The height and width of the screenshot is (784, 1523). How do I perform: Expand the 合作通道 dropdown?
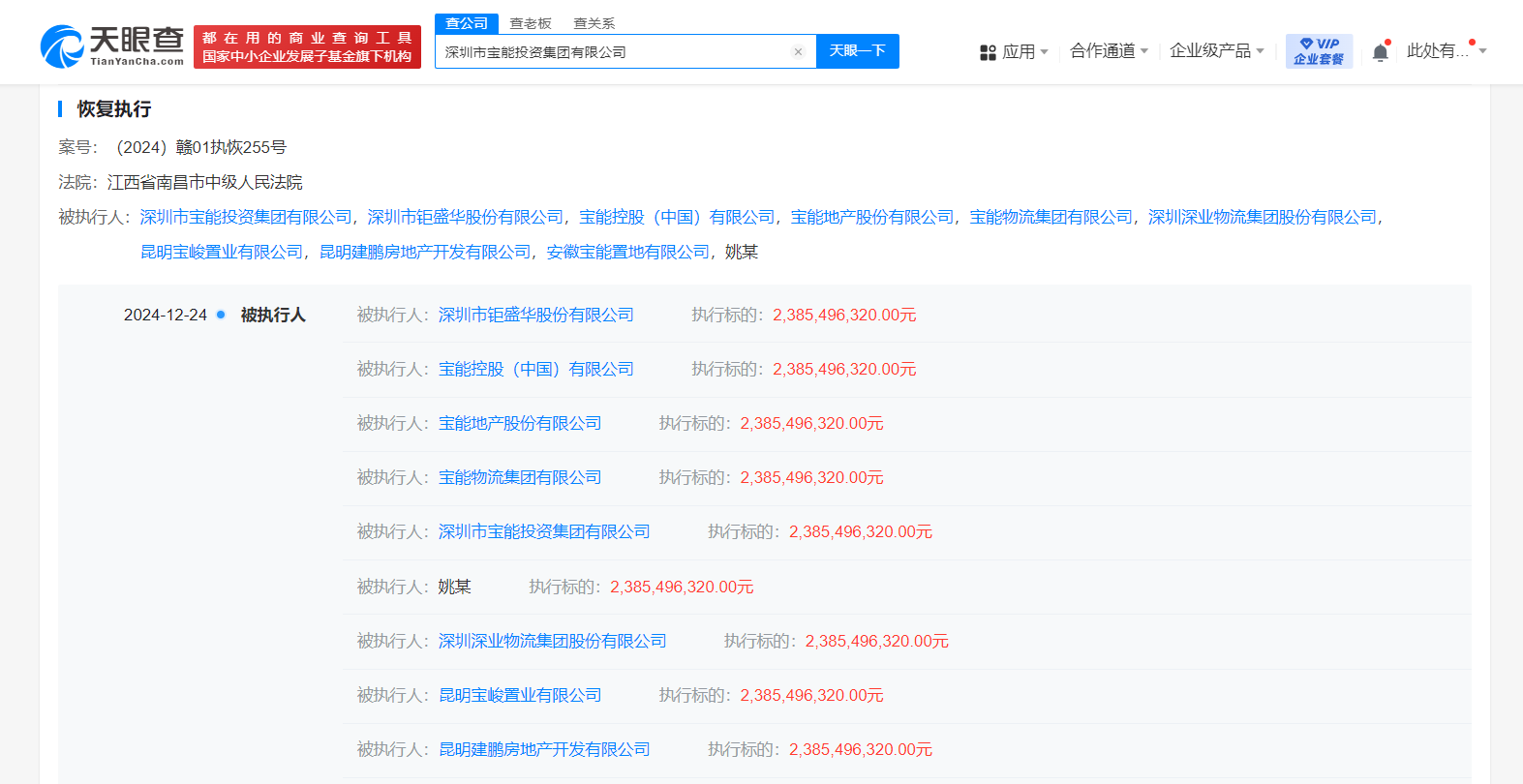(1109, 51)
